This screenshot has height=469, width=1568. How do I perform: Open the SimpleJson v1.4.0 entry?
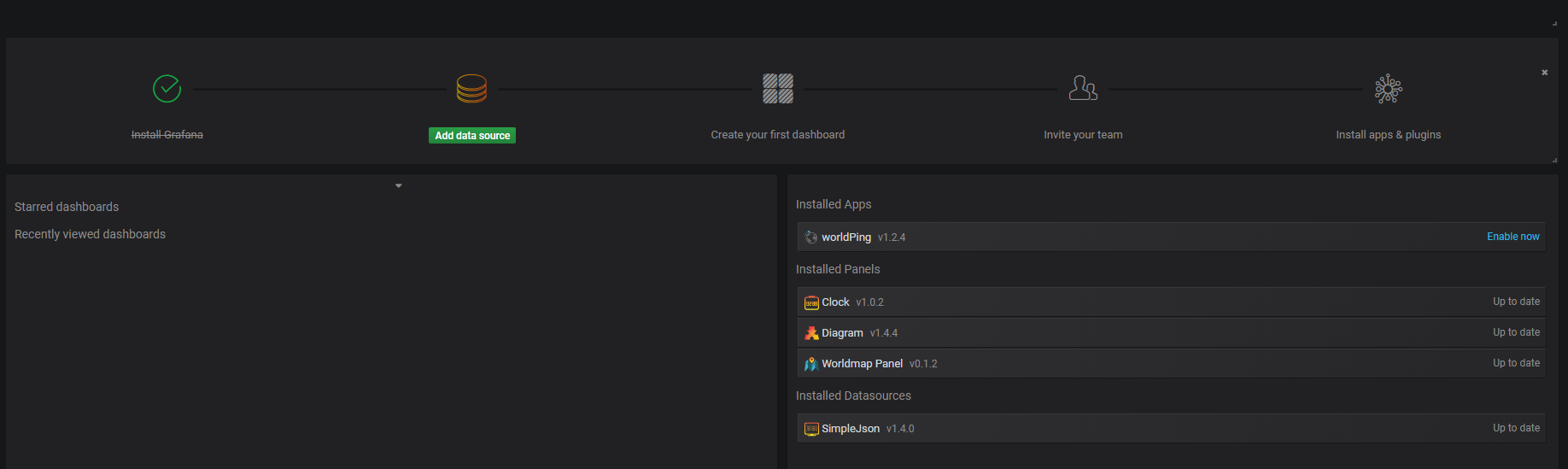click(1171, 428)
